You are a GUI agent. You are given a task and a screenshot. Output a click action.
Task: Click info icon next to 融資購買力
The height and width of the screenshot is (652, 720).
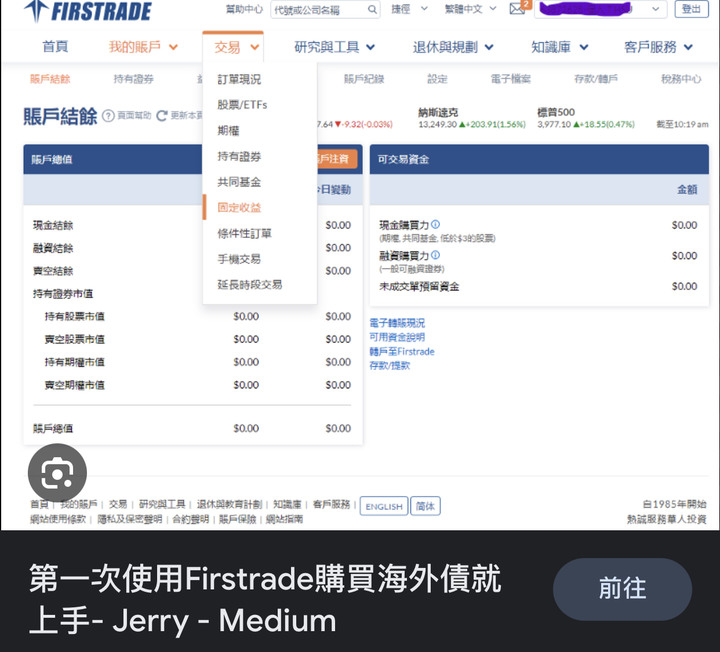click(x=435, y=255)
